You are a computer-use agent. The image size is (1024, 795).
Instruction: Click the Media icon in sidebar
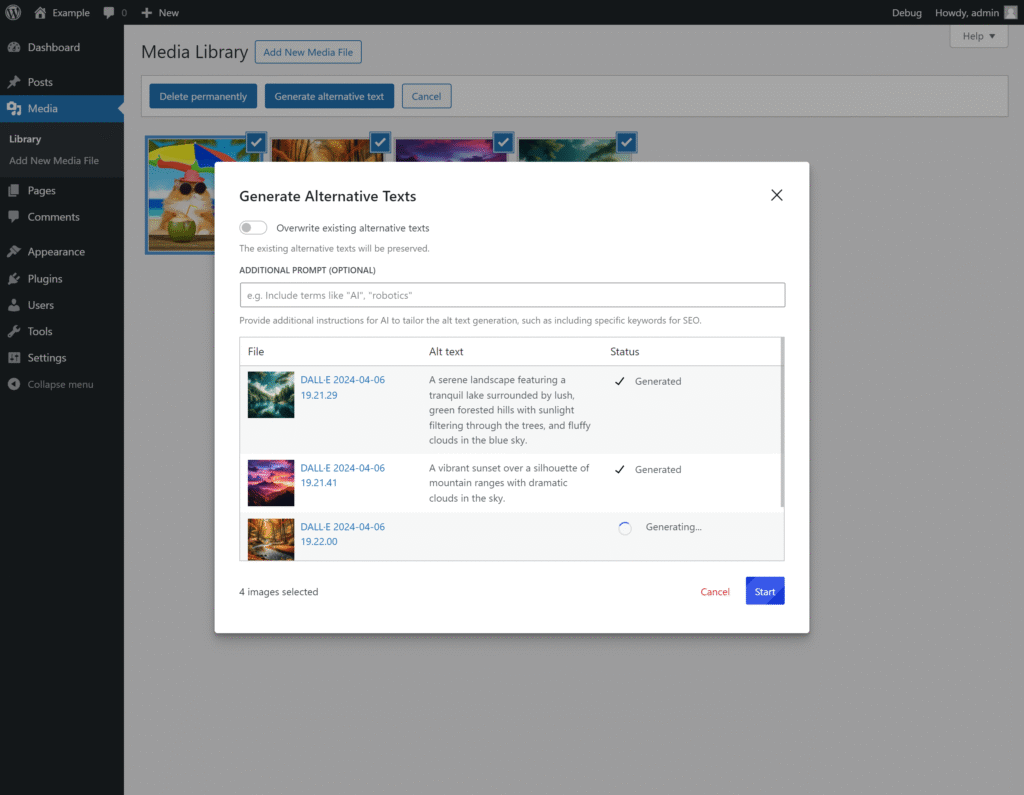tap(14, 108)
